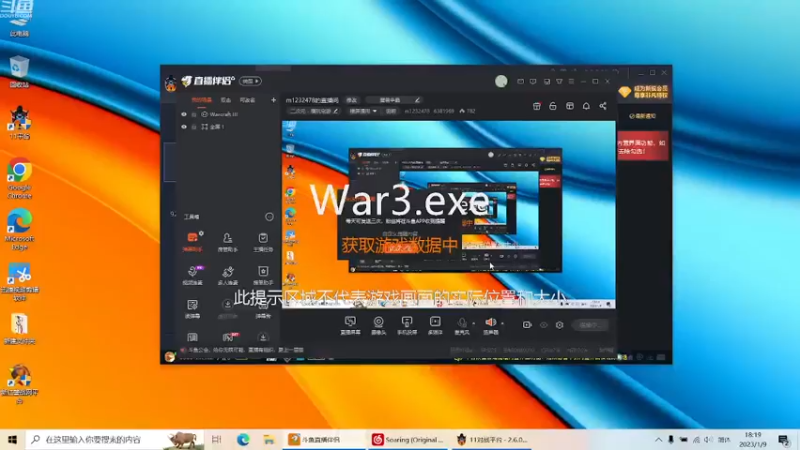Add a 手机投屏 phone cast source
The image size is (800, 450).
point(407,326)
